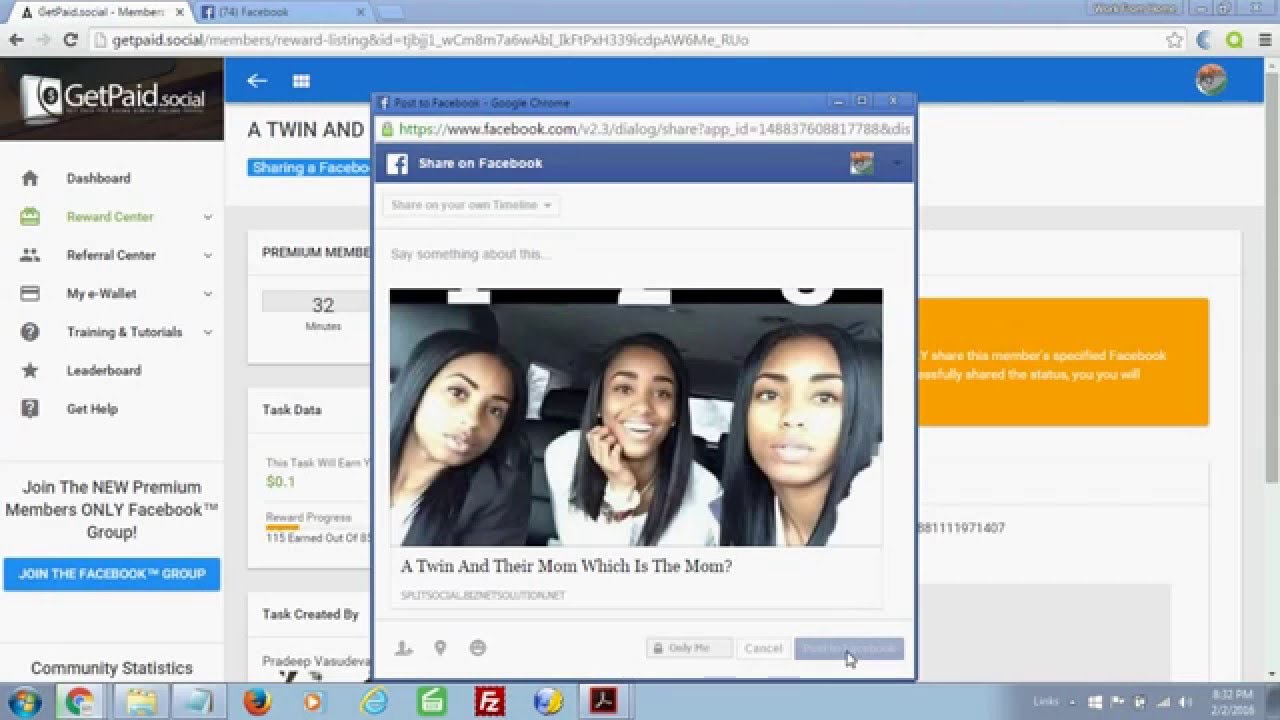Click the back arrow in blue header
This screenshot has width=1280, height=720.
click(x=257, y=81)
